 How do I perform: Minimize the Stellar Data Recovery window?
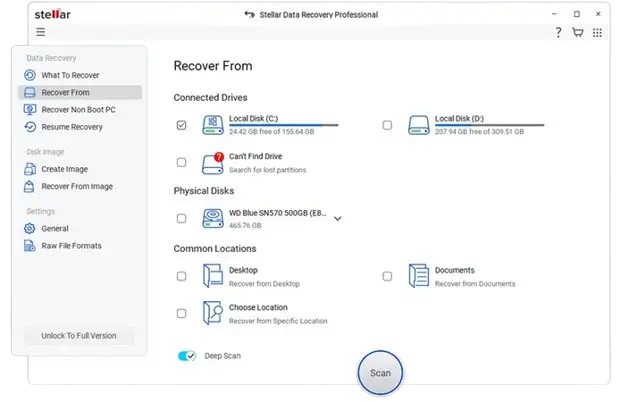point(554,14)
